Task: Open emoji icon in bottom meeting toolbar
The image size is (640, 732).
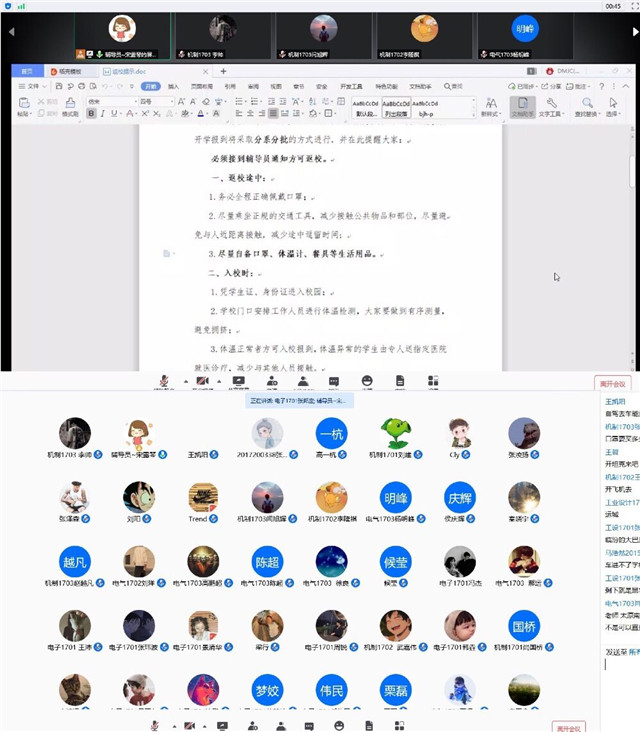Action: (339, 726)
